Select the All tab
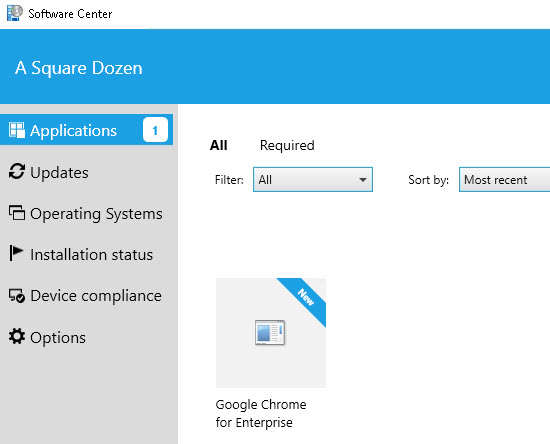 219,145
